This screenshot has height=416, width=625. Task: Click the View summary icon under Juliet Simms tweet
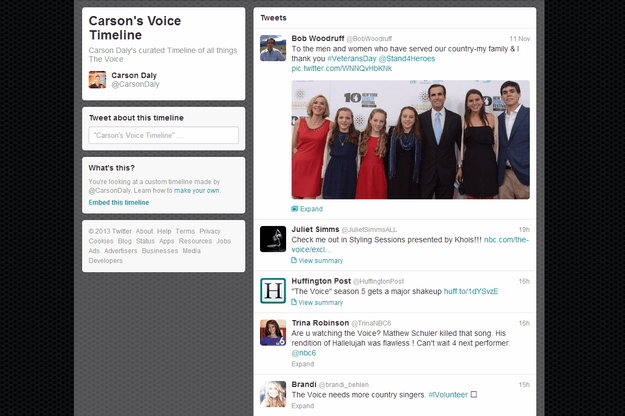pos(294,260)
